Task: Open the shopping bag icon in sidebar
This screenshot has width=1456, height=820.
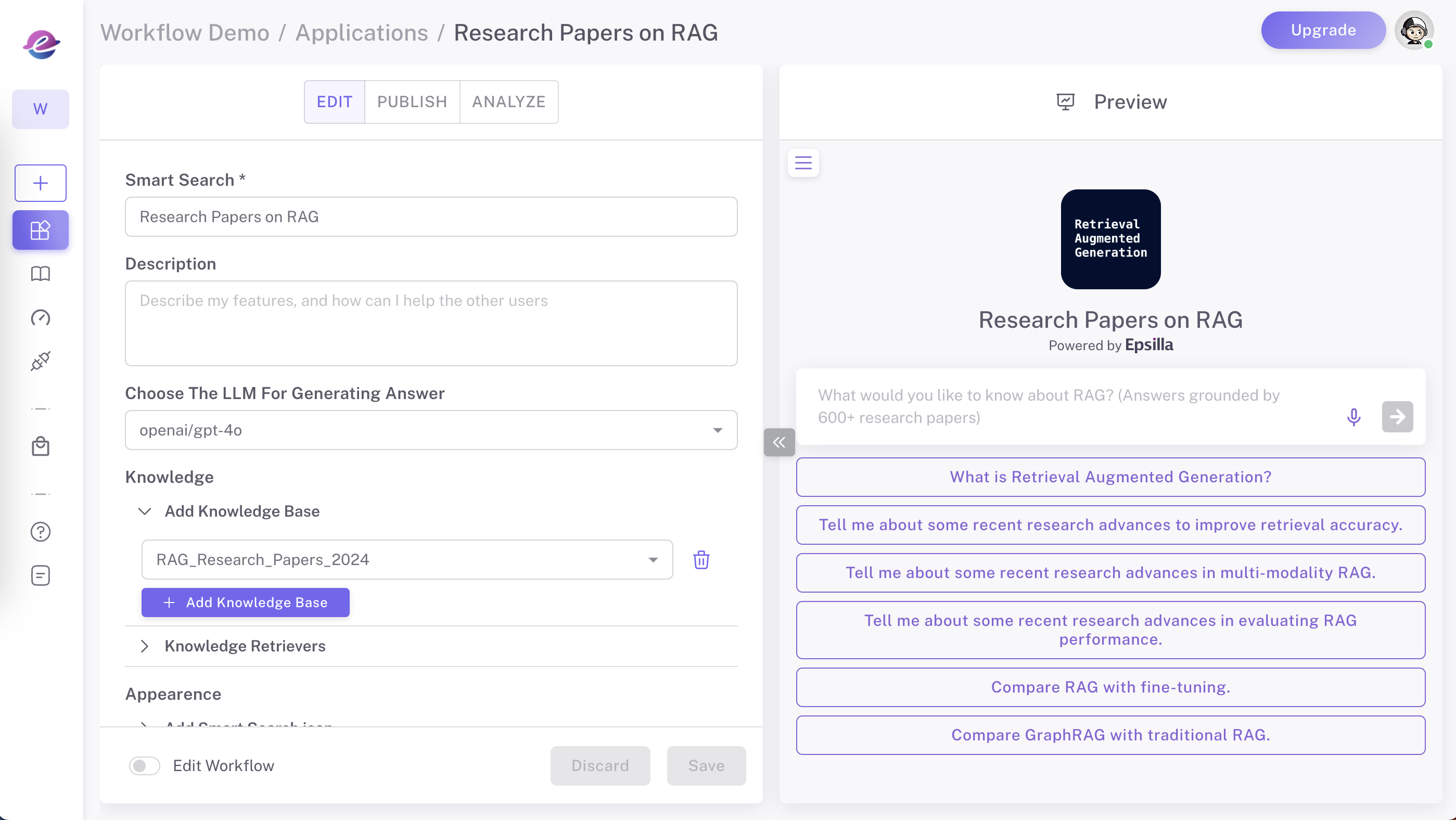Action: coord(40,446)
